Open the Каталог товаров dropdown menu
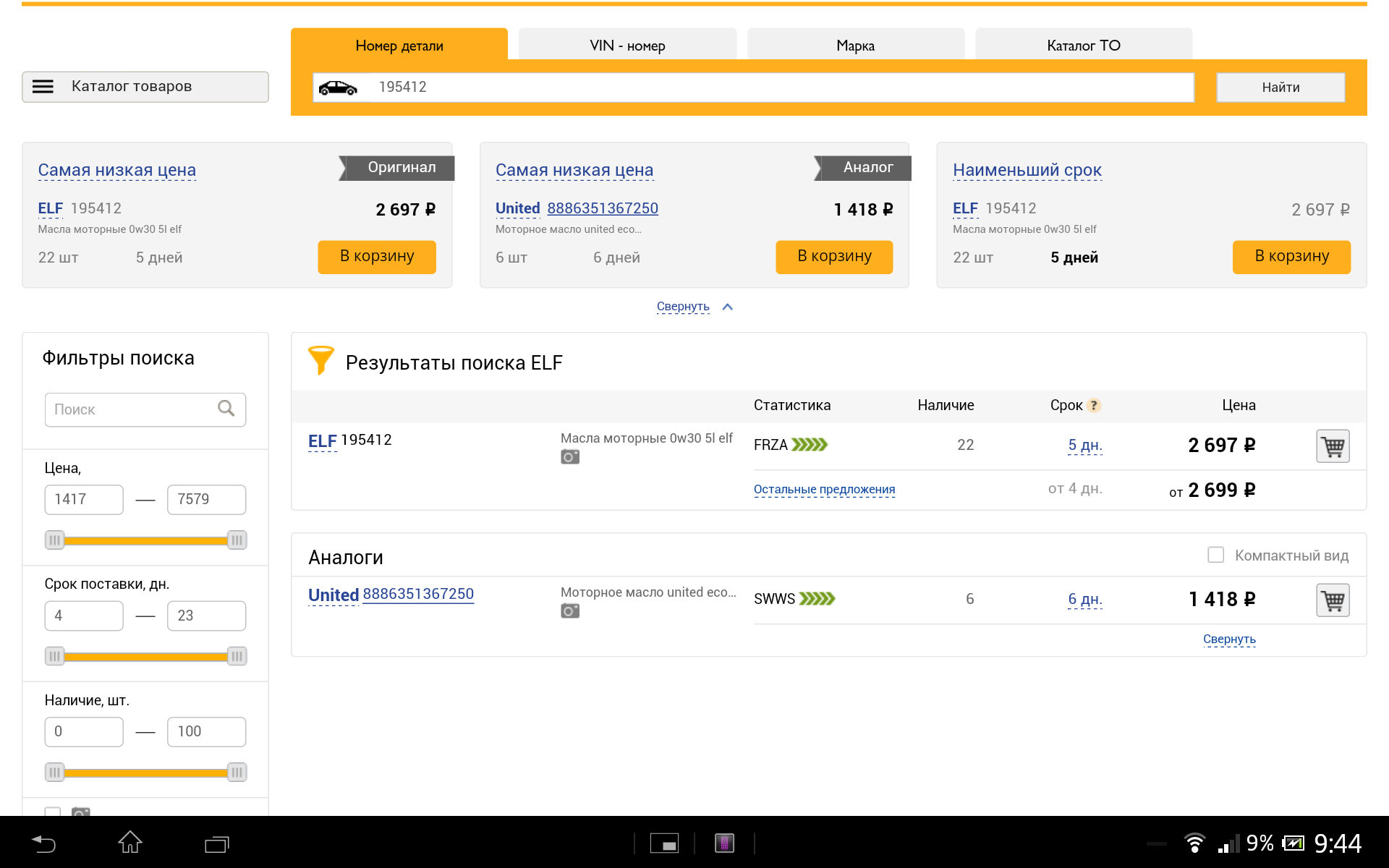Viewport: 1389px width, 868px height. point(145,87)
